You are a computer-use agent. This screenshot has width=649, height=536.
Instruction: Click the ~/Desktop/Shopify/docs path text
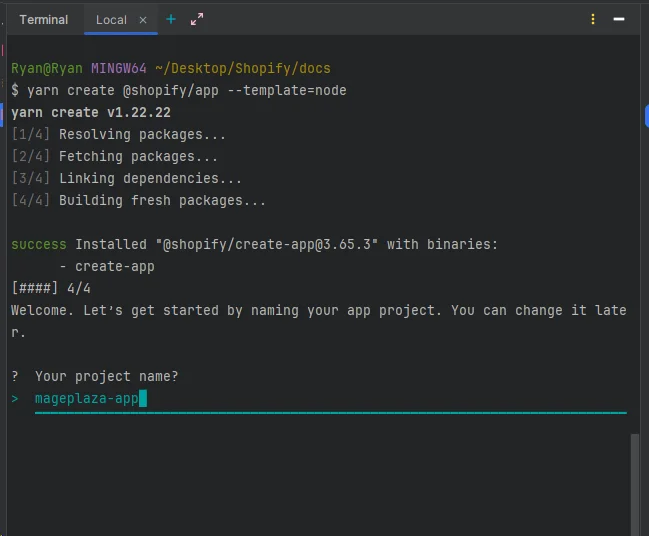[243, 68]
